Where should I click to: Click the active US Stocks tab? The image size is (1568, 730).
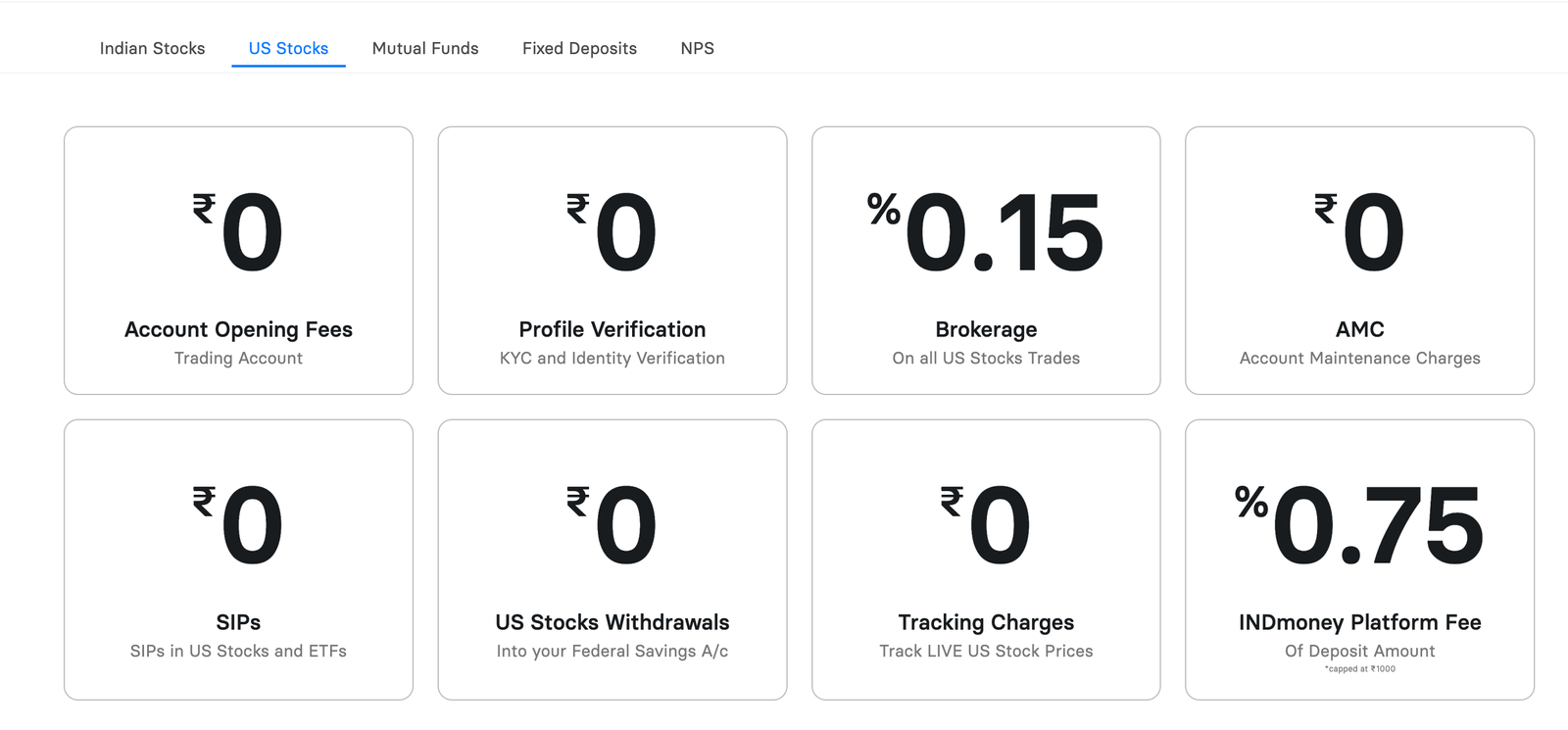coord(288,47)
